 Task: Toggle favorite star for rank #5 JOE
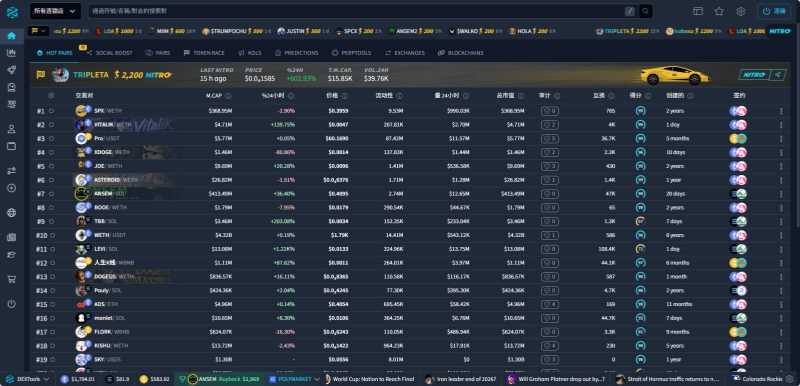coord(52,166)
